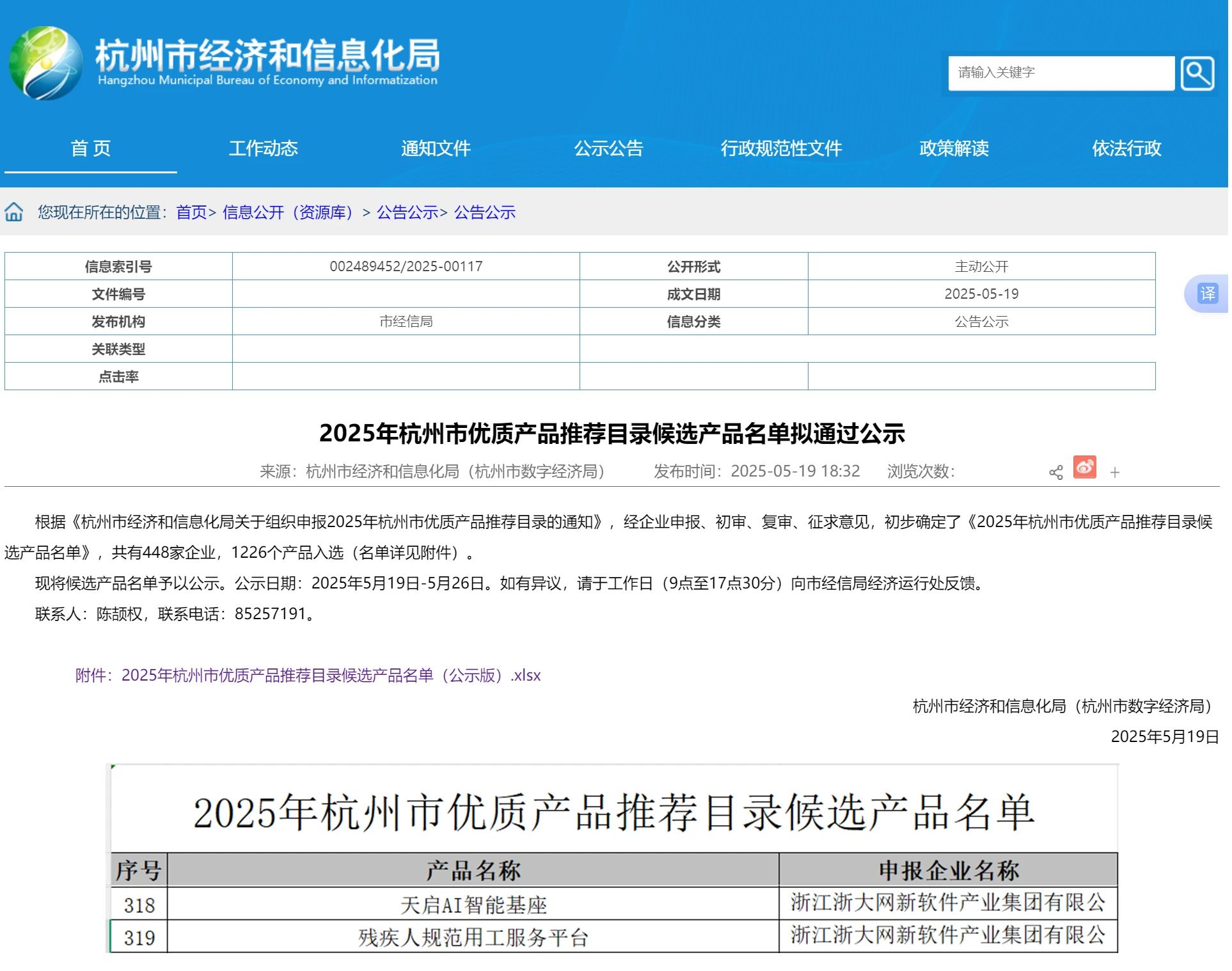Go to 工作动态 menu item
The image size is (1232, 971).
click(264, 148)
